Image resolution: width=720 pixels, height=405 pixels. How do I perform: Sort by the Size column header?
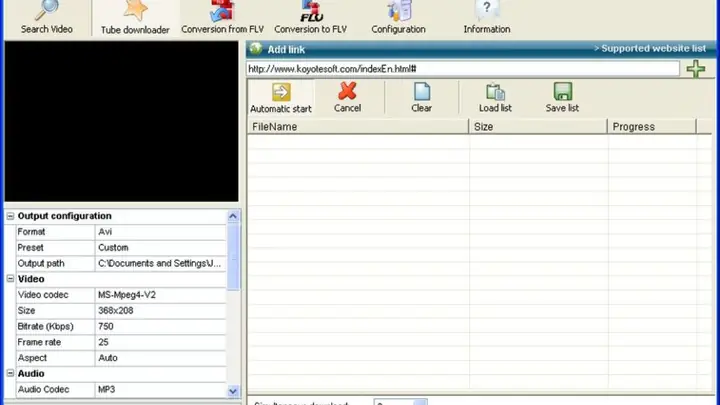pos(538,127)
